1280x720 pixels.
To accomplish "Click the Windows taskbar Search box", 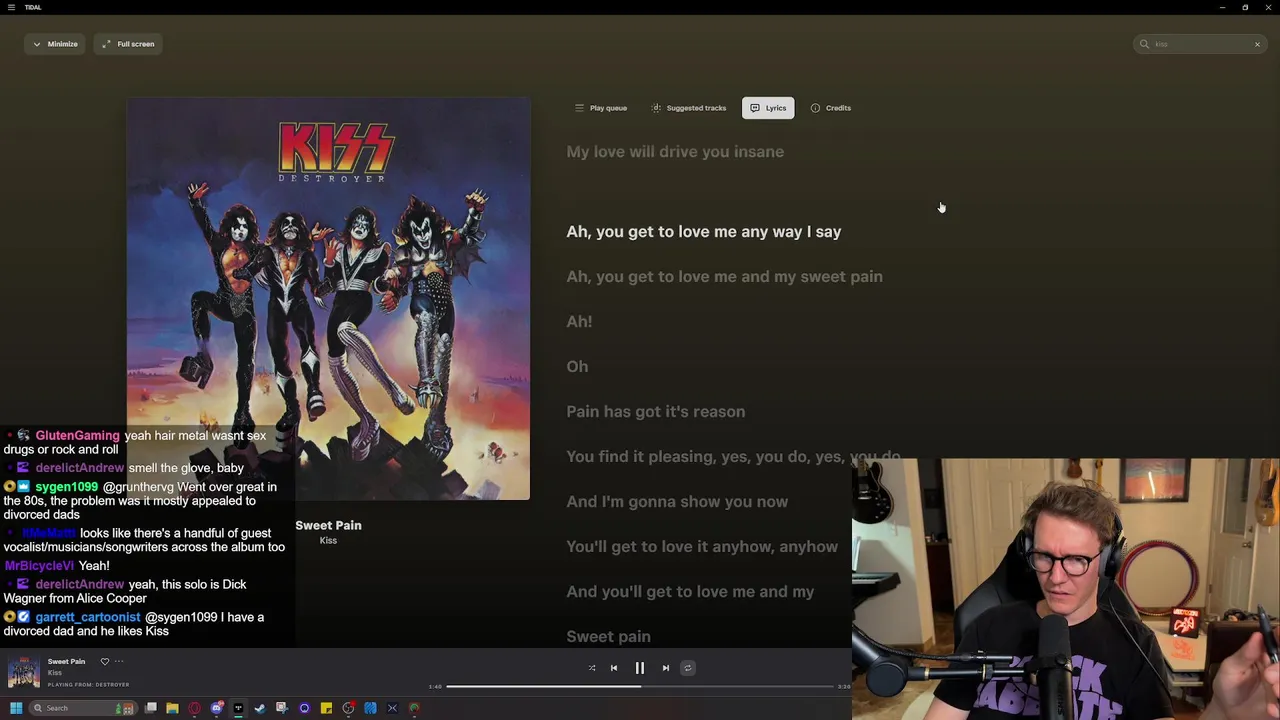I will [x=82, y=708].
